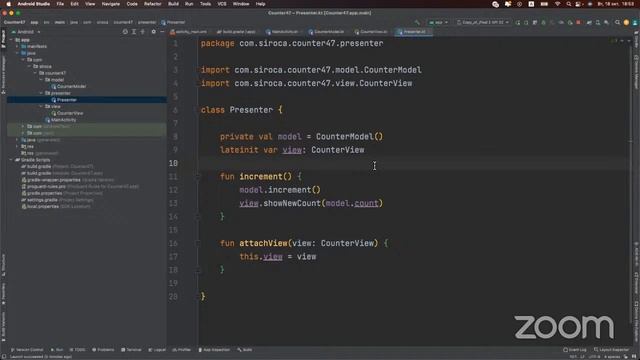Switch to the CounterModel.kt editor tab
Viewport: 640px width, 360px height.
327,32
